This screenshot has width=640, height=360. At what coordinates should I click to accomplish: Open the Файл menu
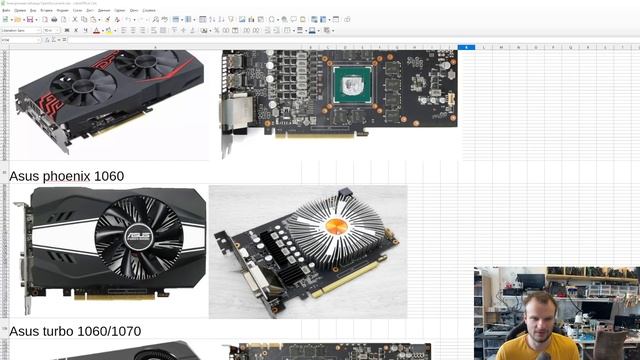tap(6, 10)
